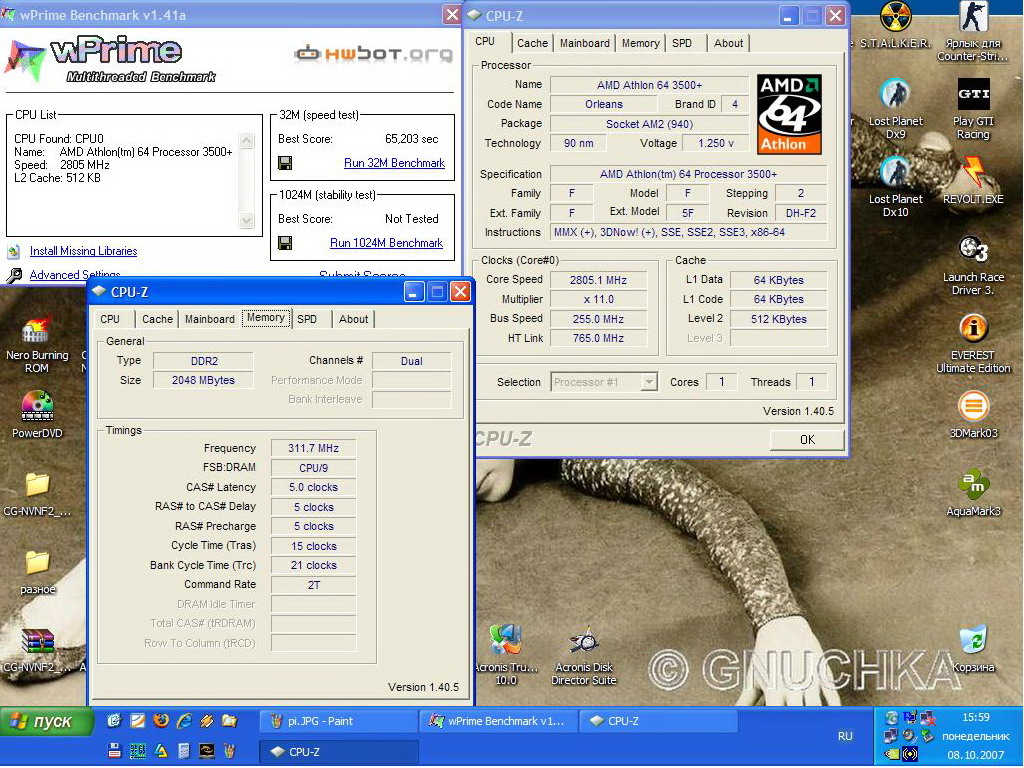Click the CAS# Latency value 5.0 clocks
The image size is (1024, 768).
pyautogui.click(x=313, y=487)
